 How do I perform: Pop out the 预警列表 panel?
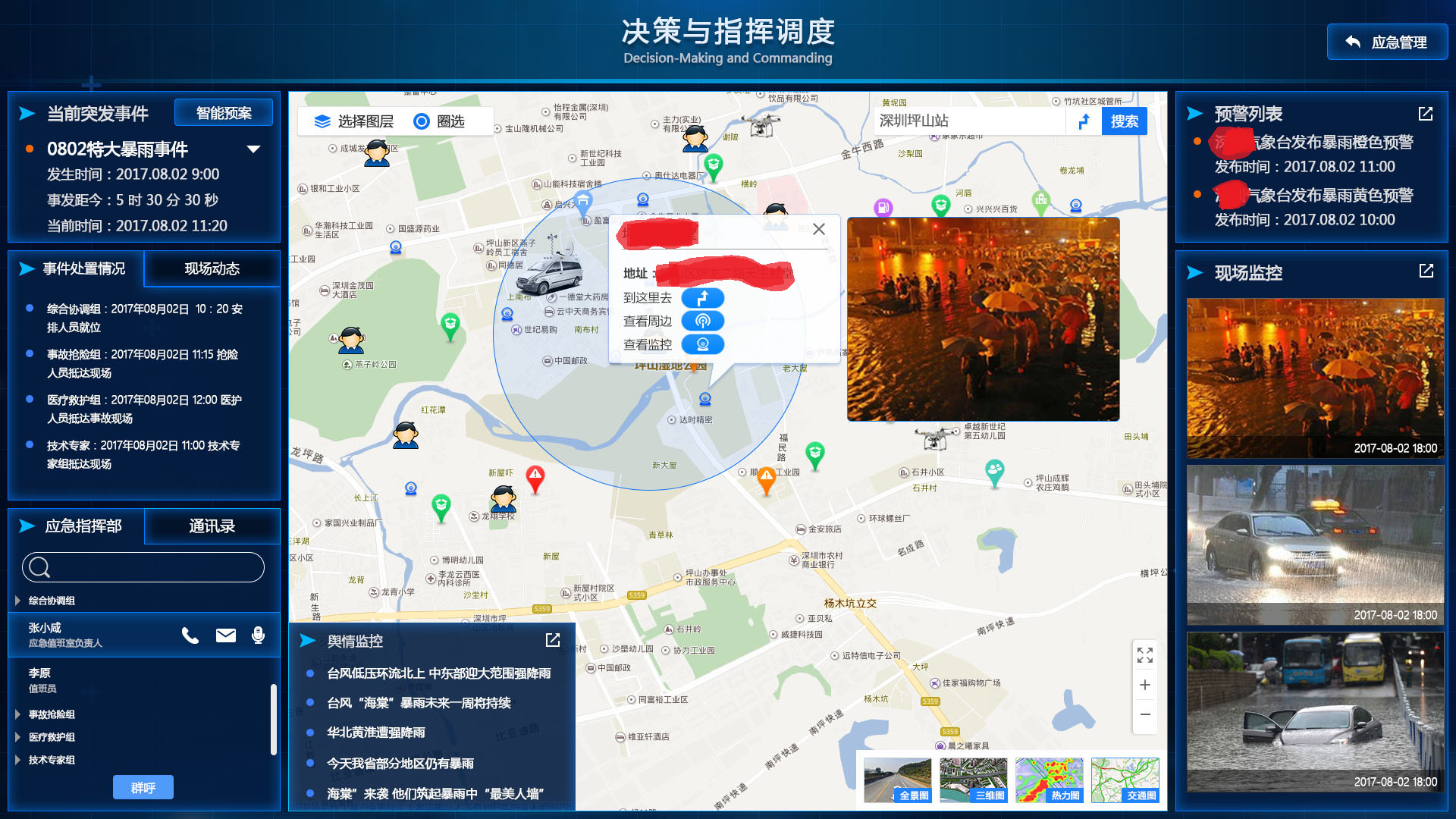[x=1426, y=114]
